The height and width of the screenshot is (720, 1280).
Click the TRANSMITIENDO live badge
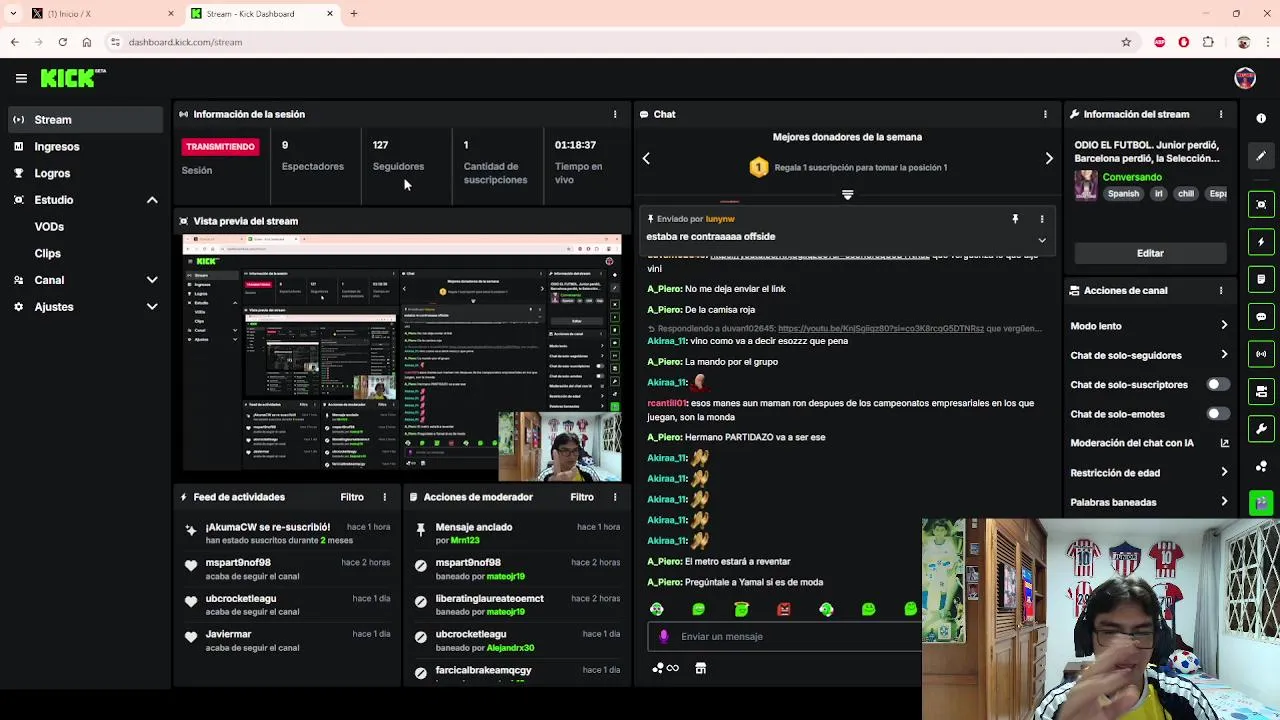[220, 147]
